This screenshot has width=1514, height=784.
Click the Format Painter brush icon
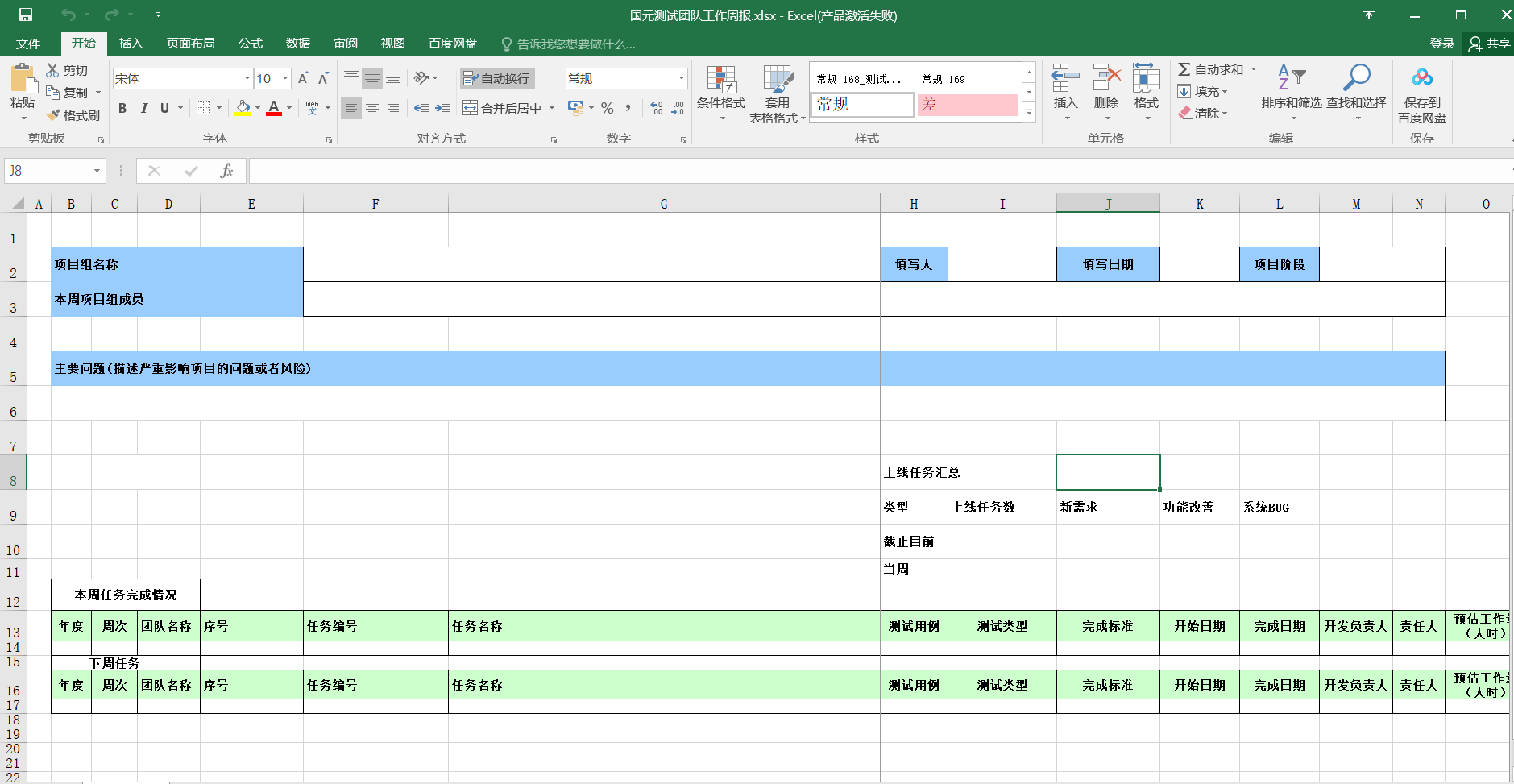pyautogui.click(x=54, y=115)
